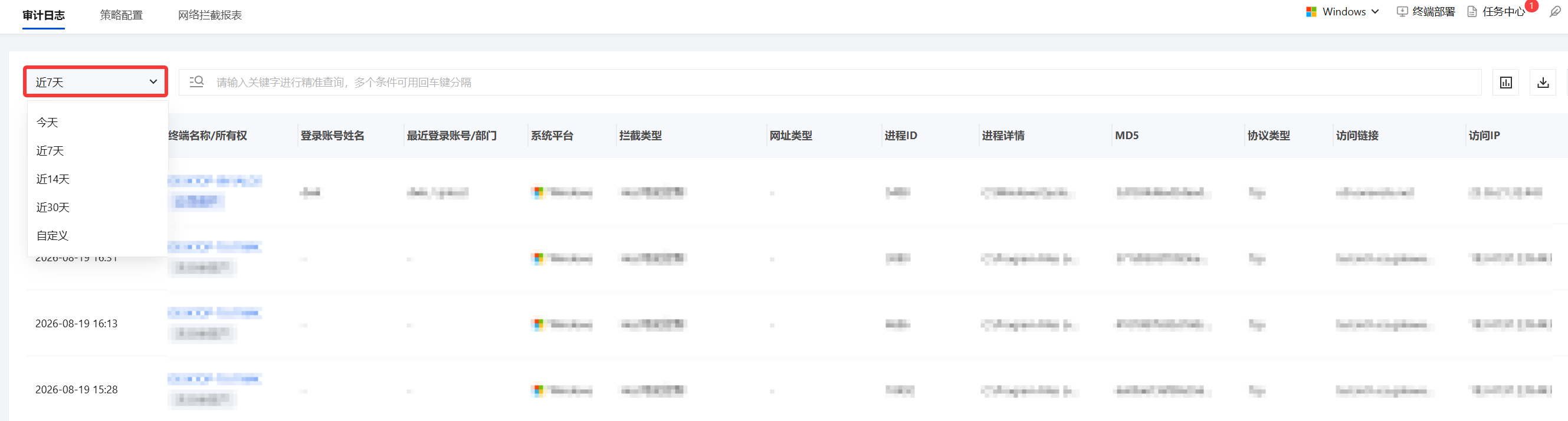Open the chart statistics icon
The width and height of the screenshot is (1568, 421).
pyautogui.click(x=1505, y=82)
